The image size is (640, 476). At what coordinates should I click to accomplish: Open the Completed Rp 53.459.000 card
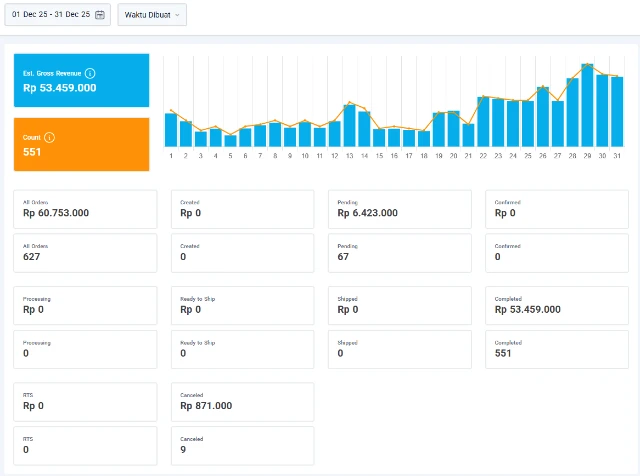coord(555,305)
